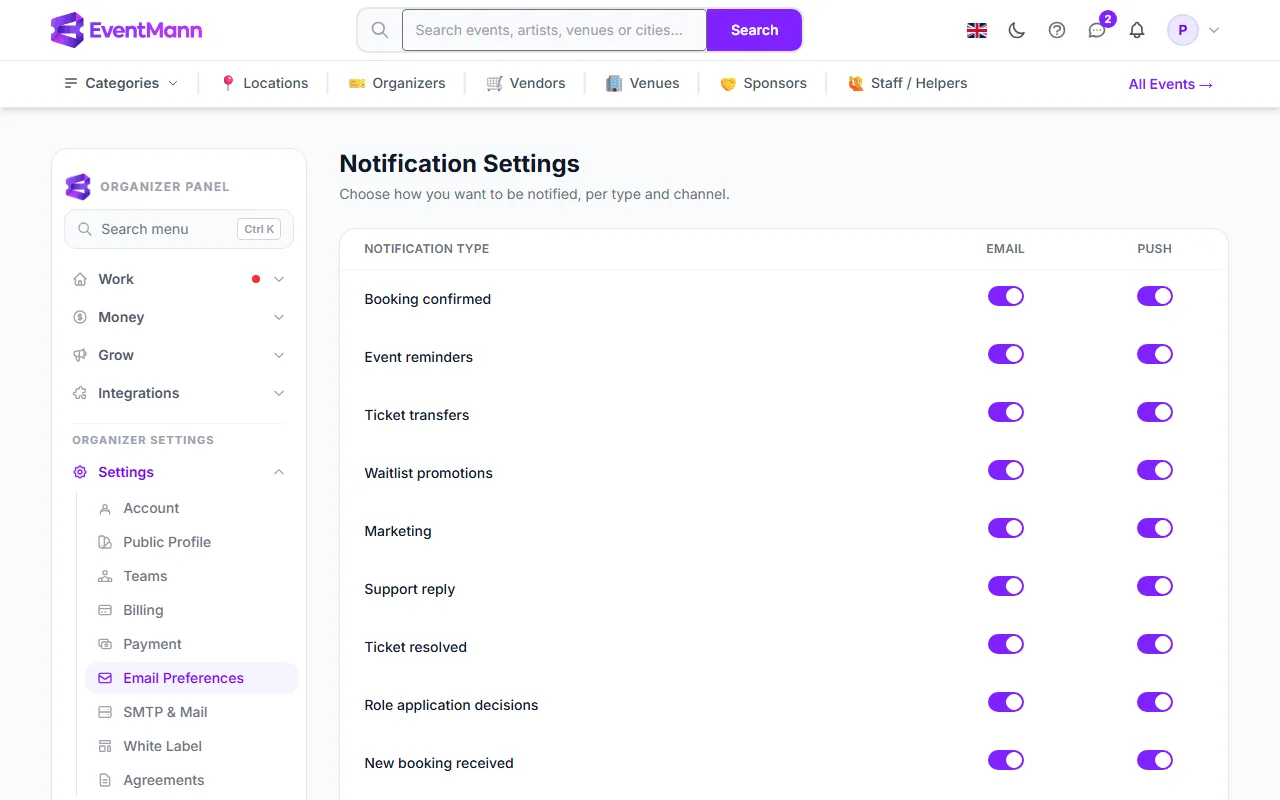This screenshot has width=1280, height=800.
Task: Expand the Integrations menu section
Action: click(179, 393)
